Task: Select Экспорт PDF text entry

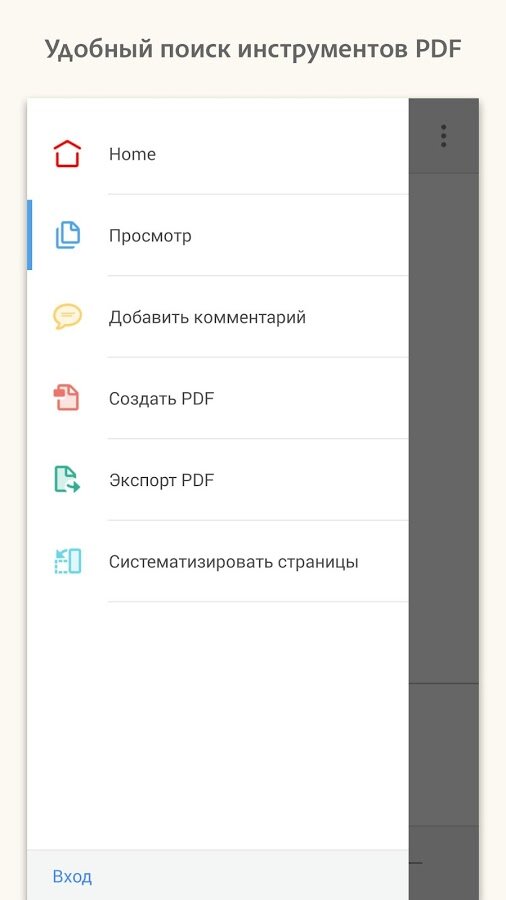Action: tap(161, 480)
